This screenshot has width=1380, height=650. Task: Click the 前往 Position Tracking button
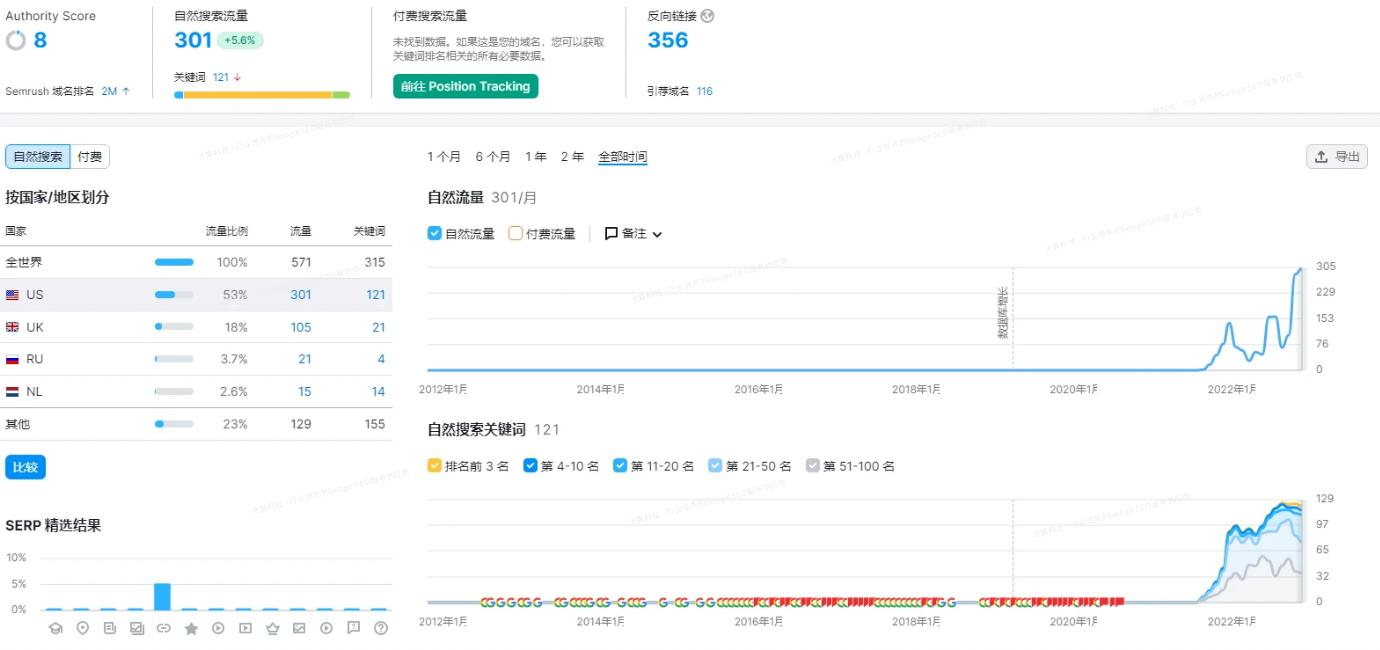[x=464, y=86]
